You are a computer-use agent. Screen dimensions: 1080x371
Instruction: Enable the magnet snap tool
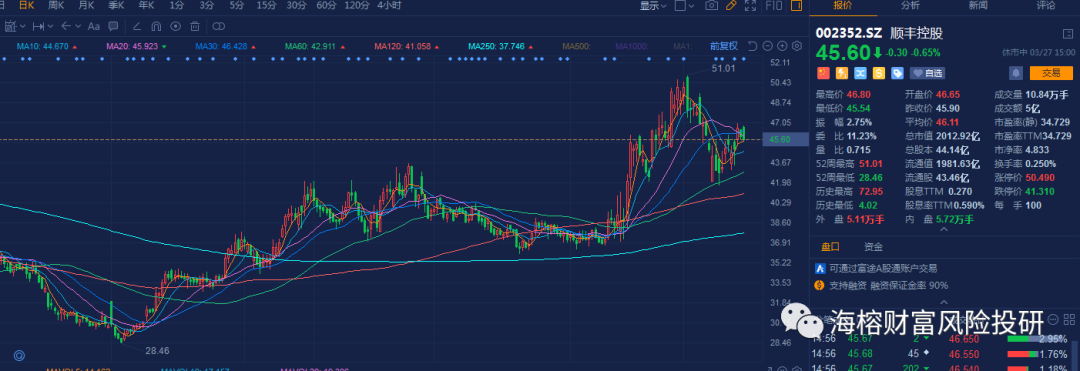(x=156, y=26)
